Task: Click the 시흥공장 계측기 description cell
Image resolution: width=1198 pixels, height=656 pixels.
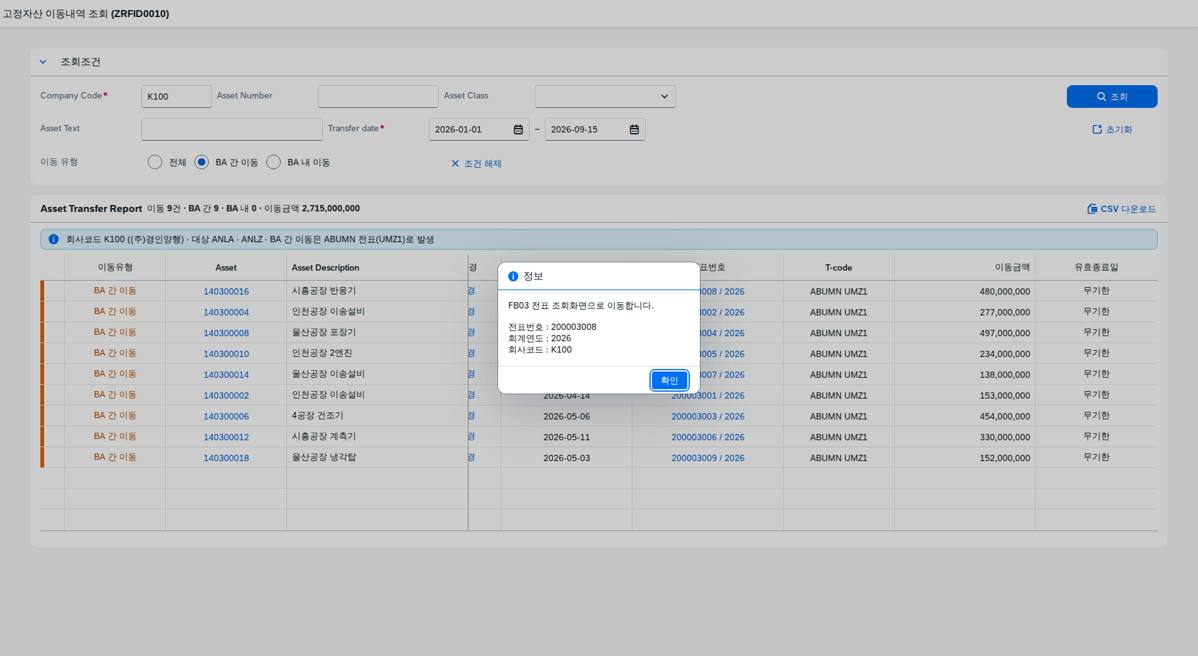Action: (x=377, y=437)
